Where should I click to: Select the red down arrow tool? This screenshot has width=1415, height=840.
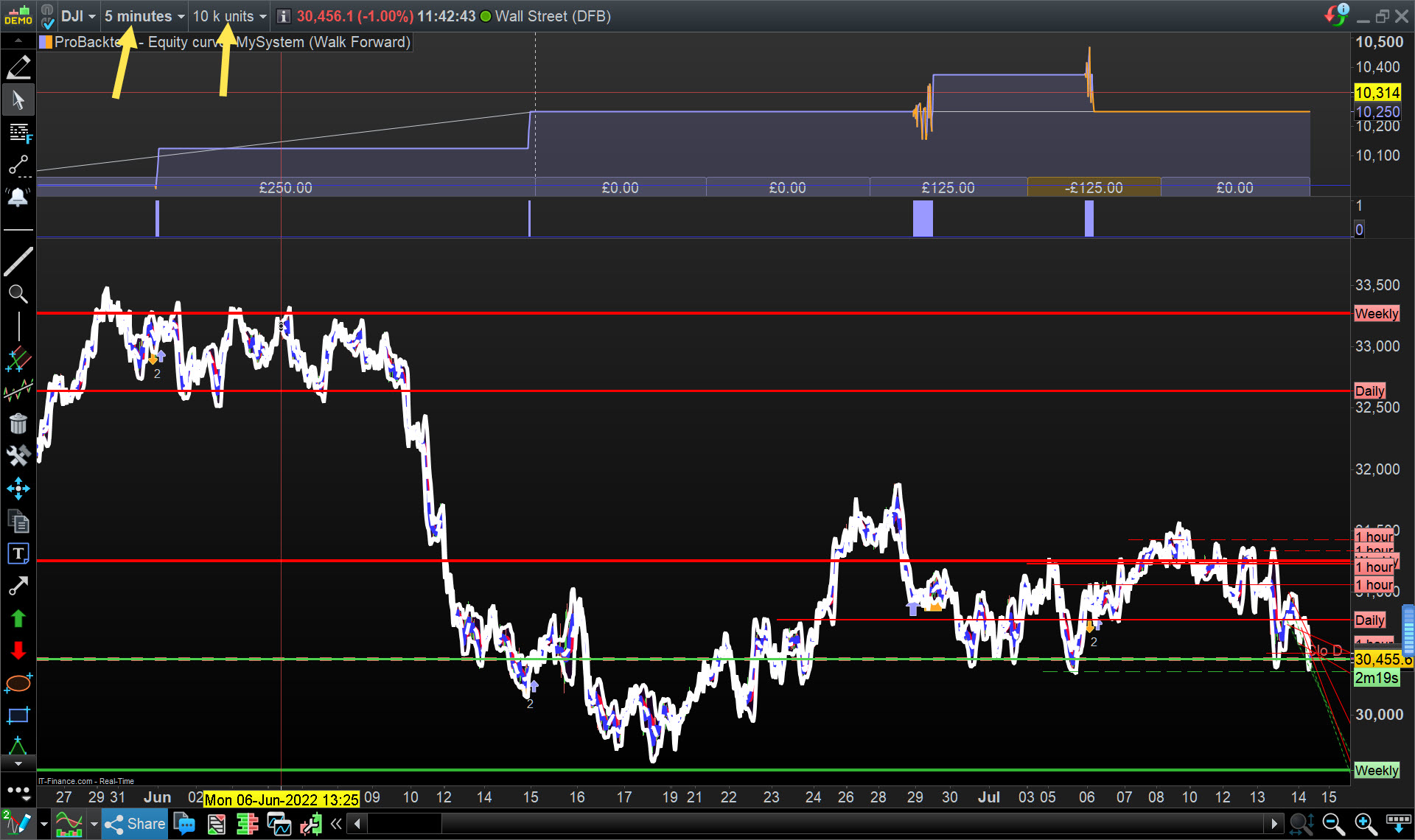click(18, 651)
